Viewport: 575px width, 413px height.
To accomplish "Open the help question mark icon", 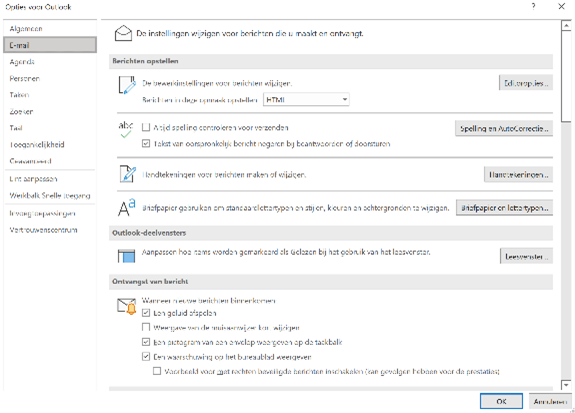I will 533,6.
